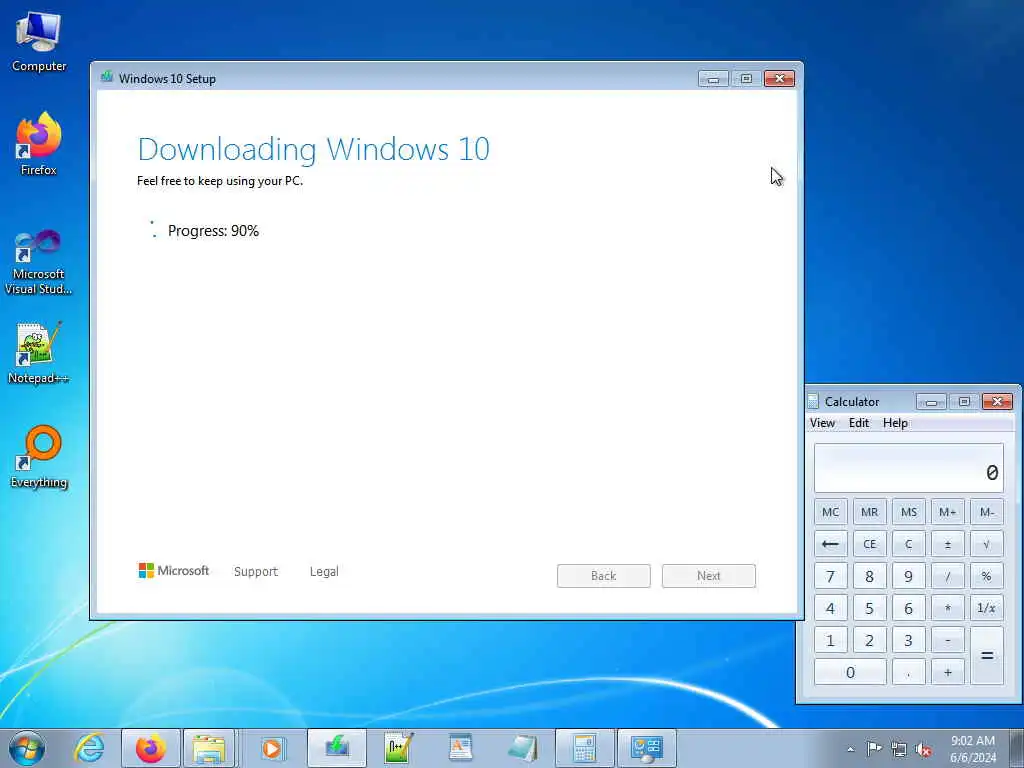Click the M- calculator key
The image size is (1024, 768).
point(987,512)
